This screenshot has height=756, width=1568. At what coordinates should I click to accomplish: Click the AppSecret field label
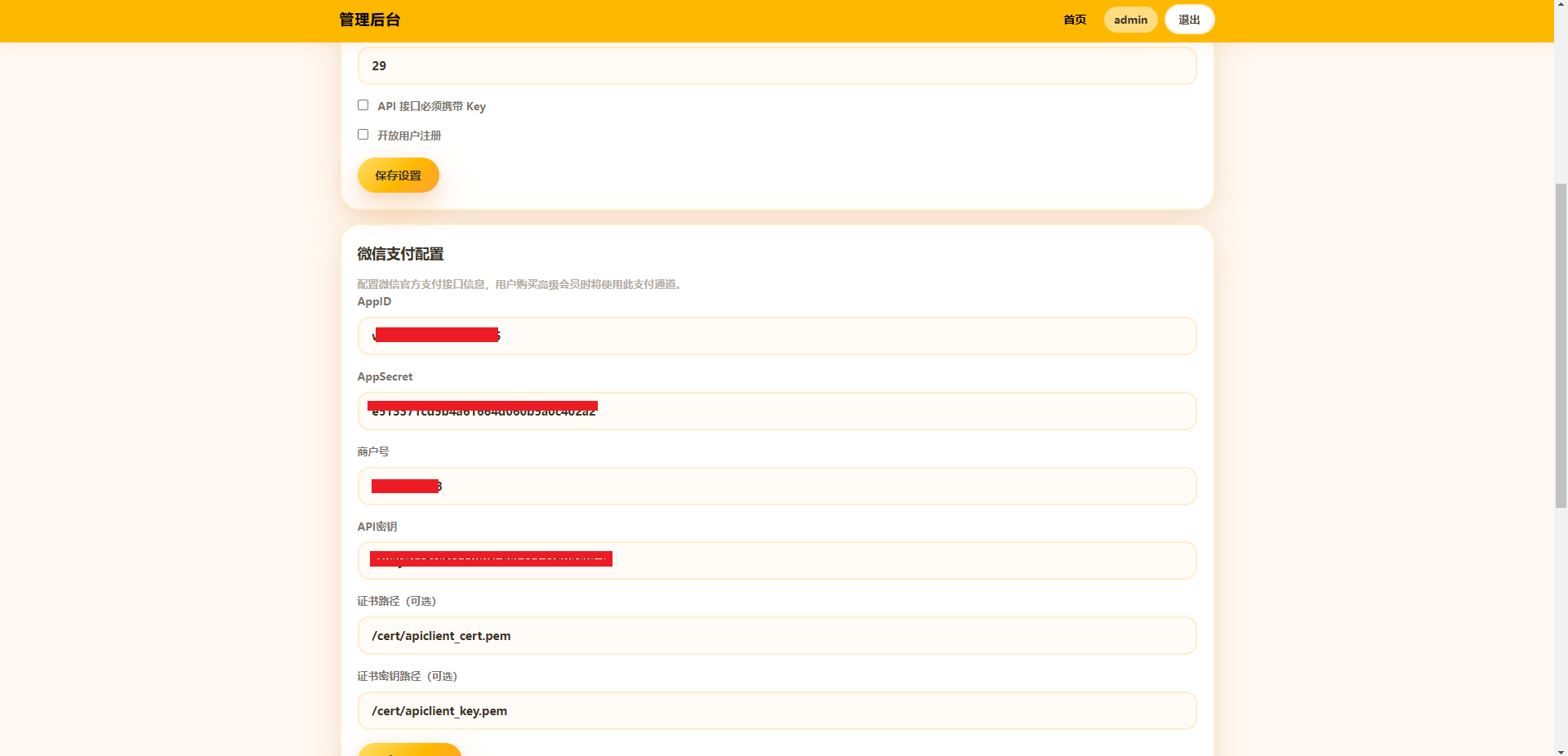tap(385, 376)
